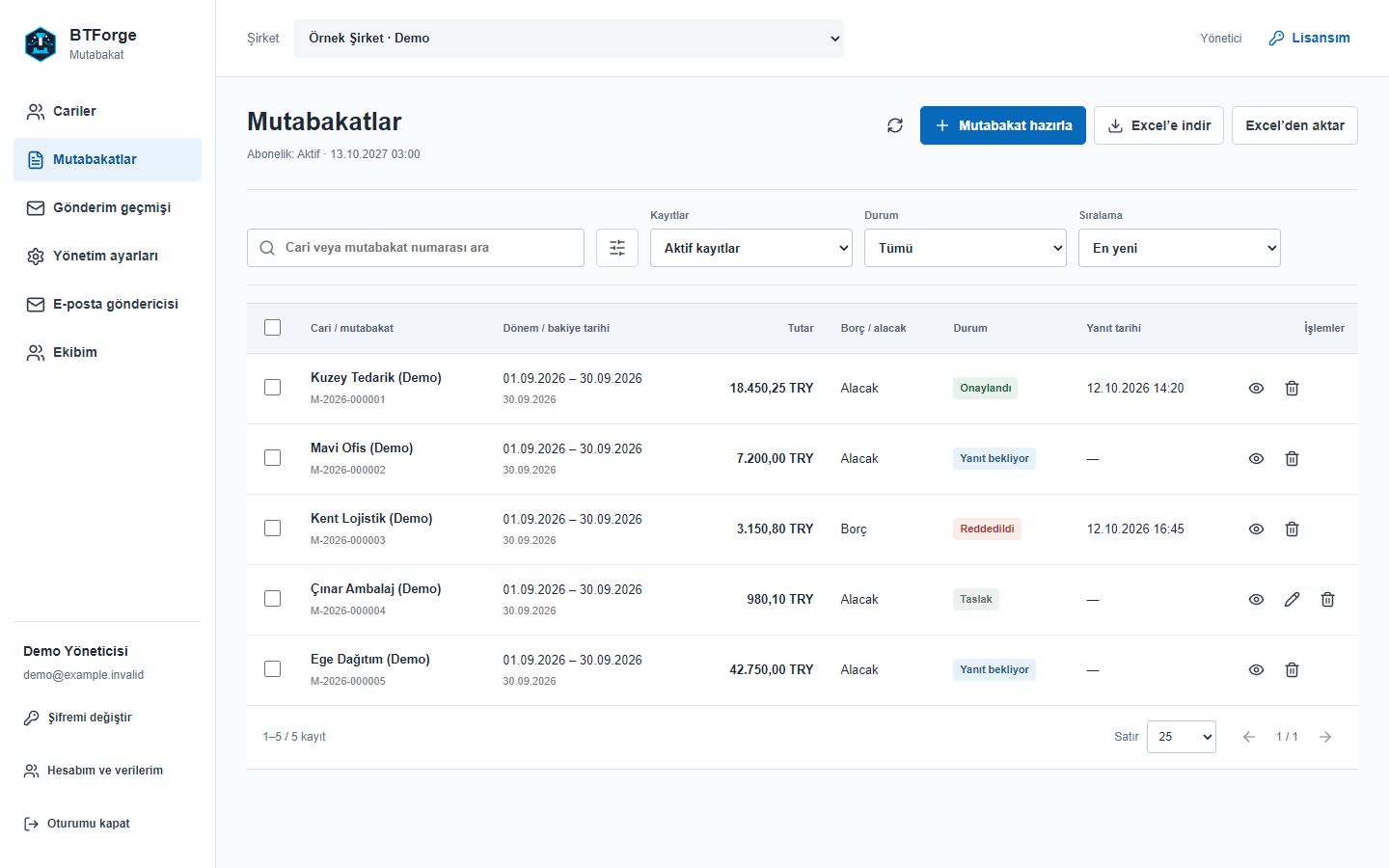Delete Kuzey Tedarik record trash icon
Viewport: 1389px width, 868px height.
1292,388
